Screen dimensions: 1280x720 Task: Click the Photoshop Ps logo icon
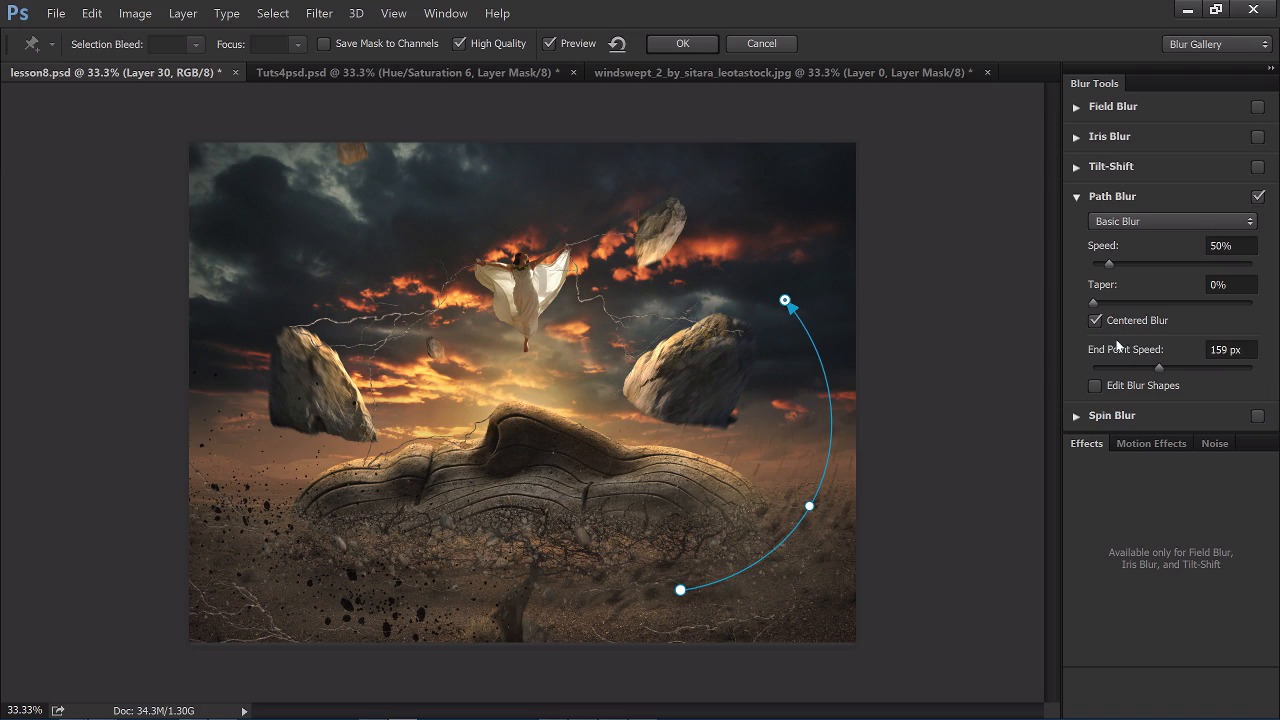(x=17, y=13)
